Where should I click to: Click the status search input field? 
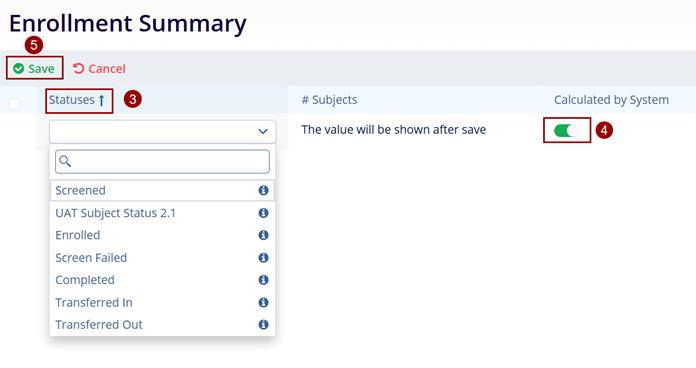[x=162, y=162]
